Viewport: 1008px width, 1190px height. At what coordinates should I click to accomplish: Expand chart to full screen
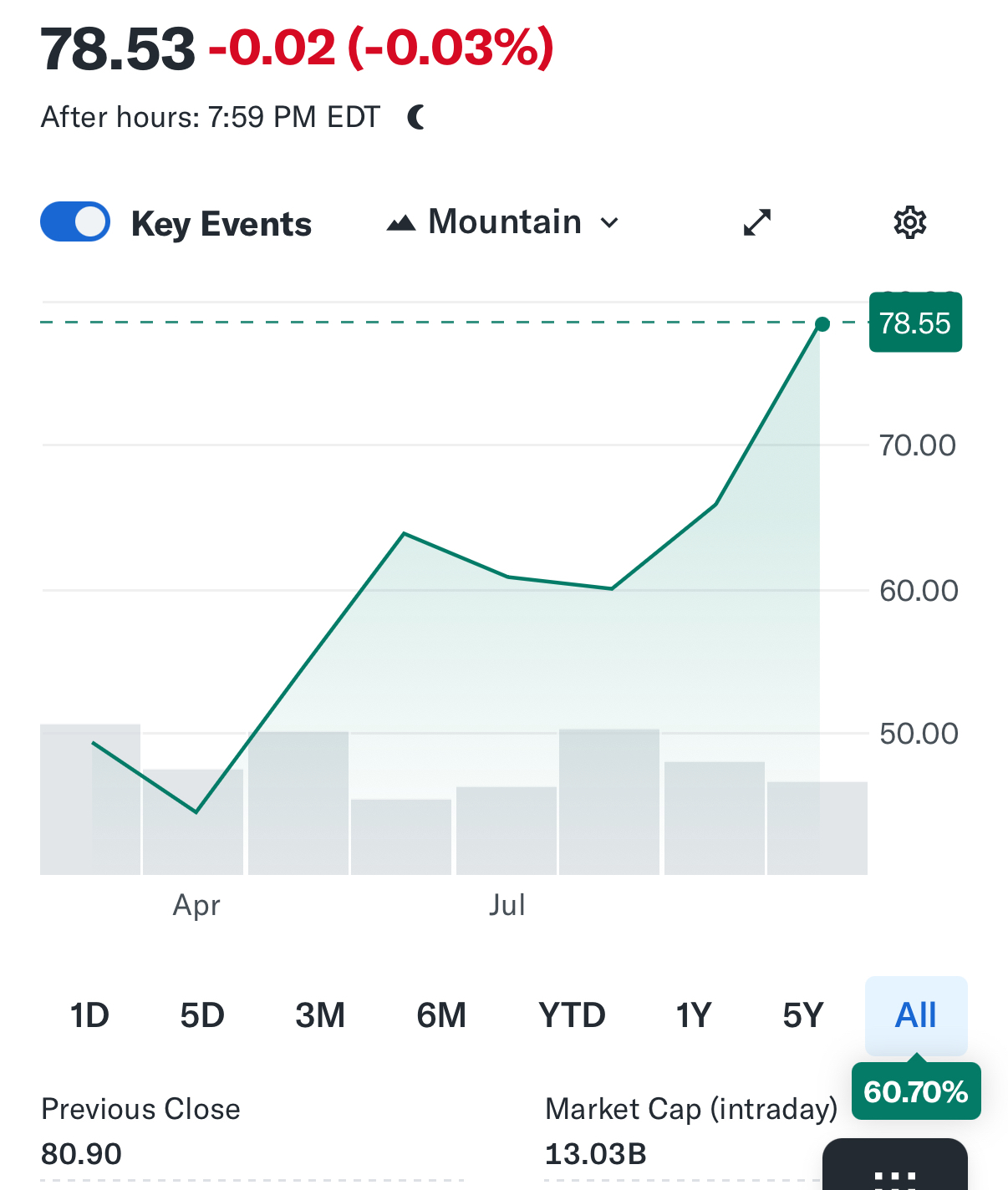coord(757,222)
